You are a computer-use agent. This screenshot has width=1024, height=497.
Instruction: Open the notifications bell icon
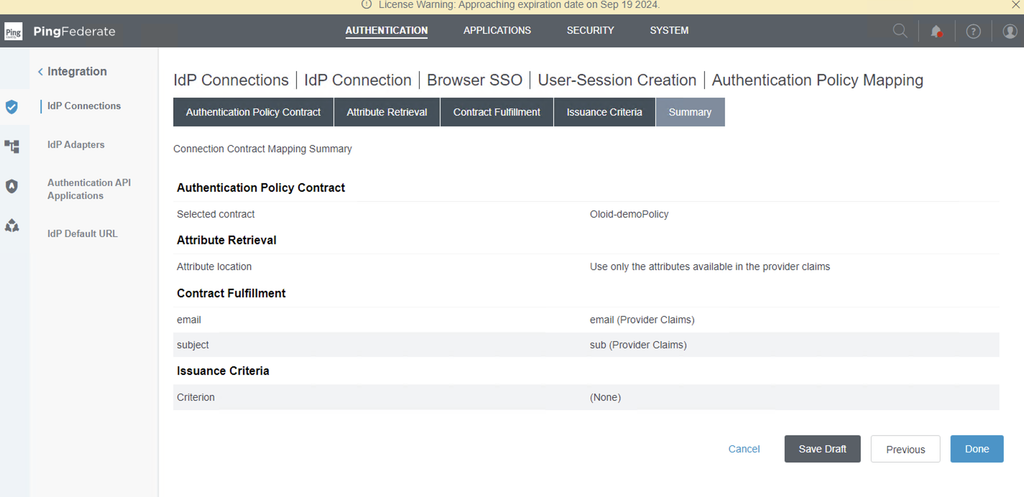click(936, 31)
